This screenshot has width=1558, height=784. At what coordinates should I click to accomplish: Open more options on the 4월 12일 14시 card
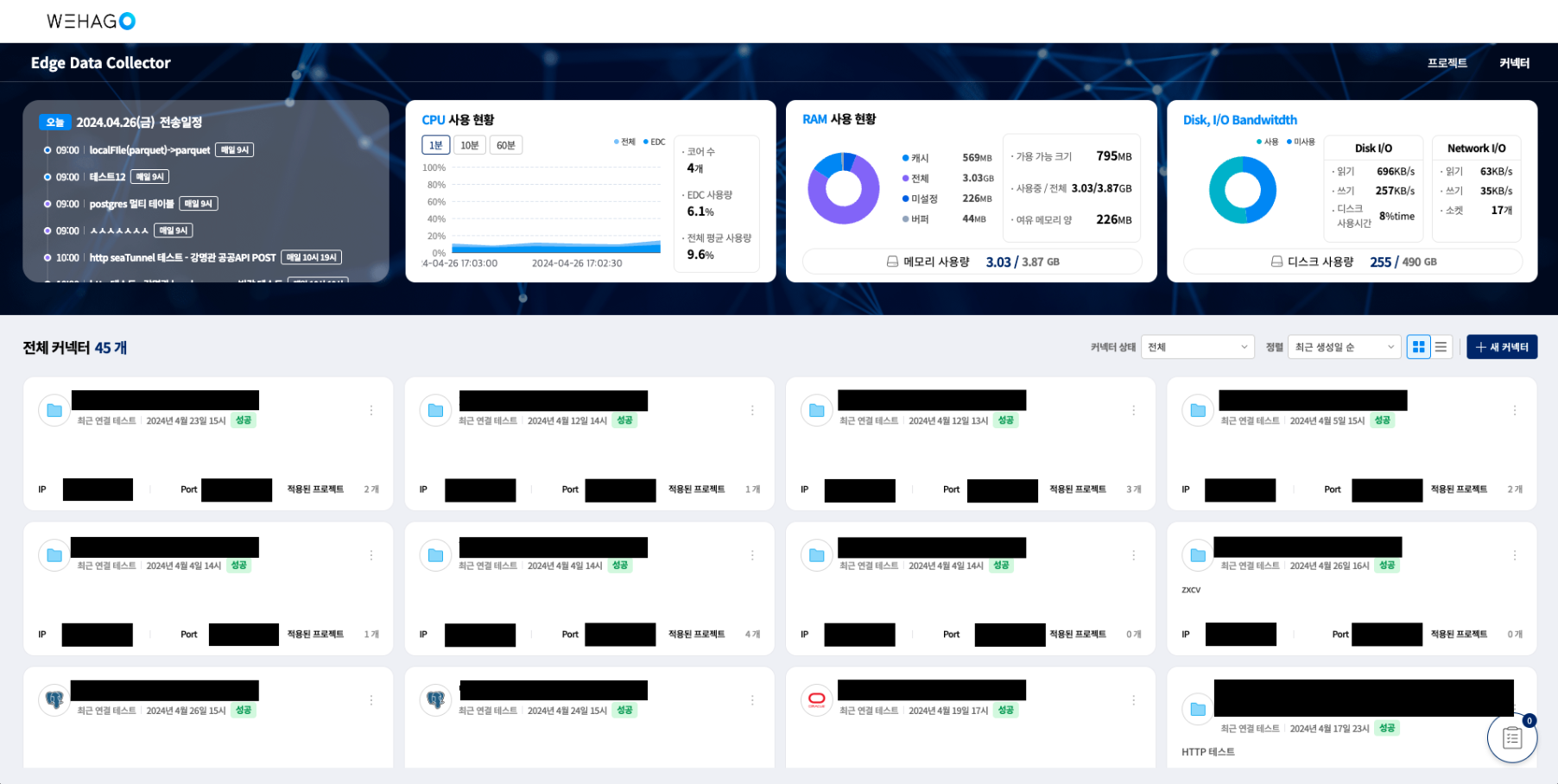click(x=752, y=410)
